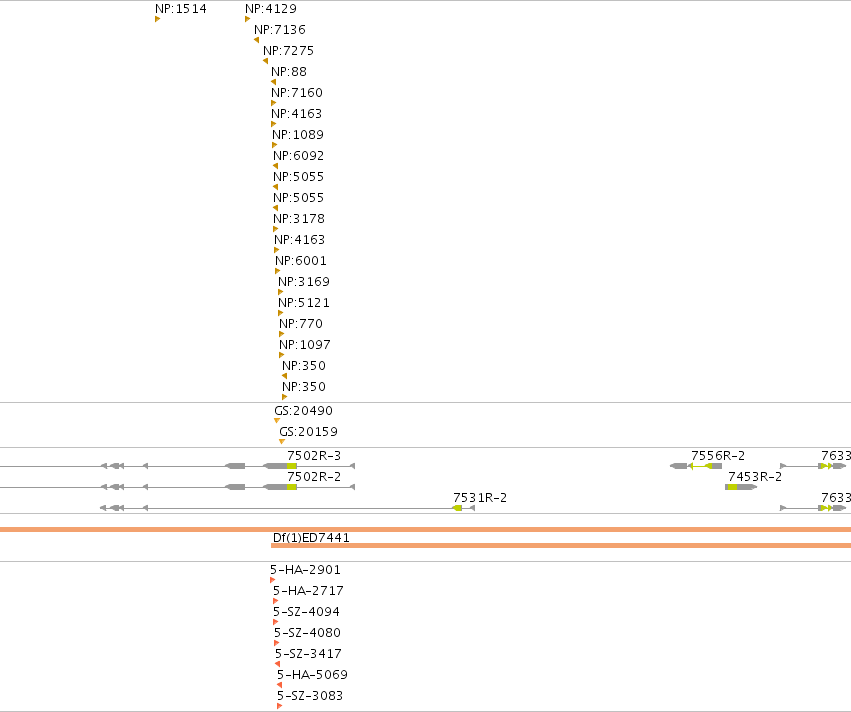Click the arrowhead under NP:3169
The width and height of the screenshot is (851, 712).
point(281,292)
